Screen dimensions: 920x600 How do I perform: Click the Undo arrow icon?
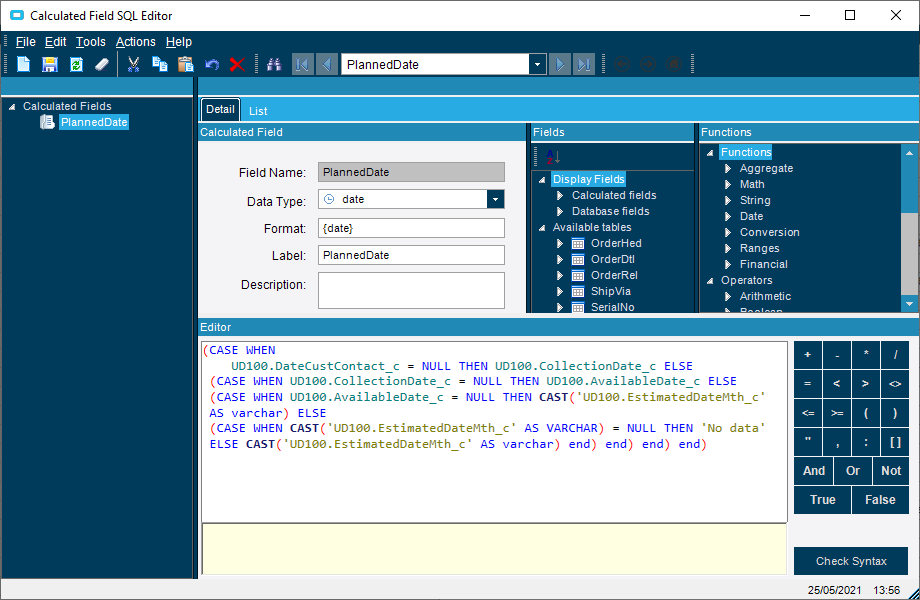click(x=212, y=64)
